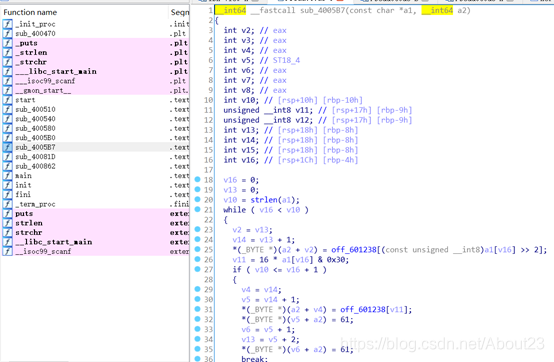Click the icon of highlighted sub_4005B7 row
Viewport: 554px width, 362px height.
point(7,147)
